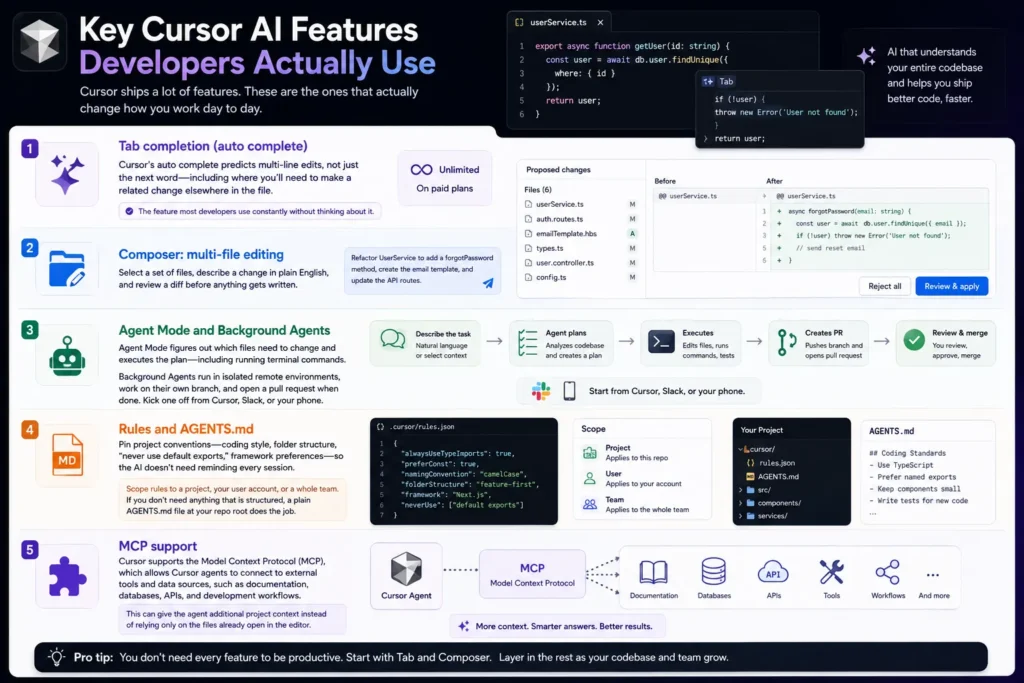Close the userService.ts editor tab
1024x683 pixels.
tap(600, 22)
